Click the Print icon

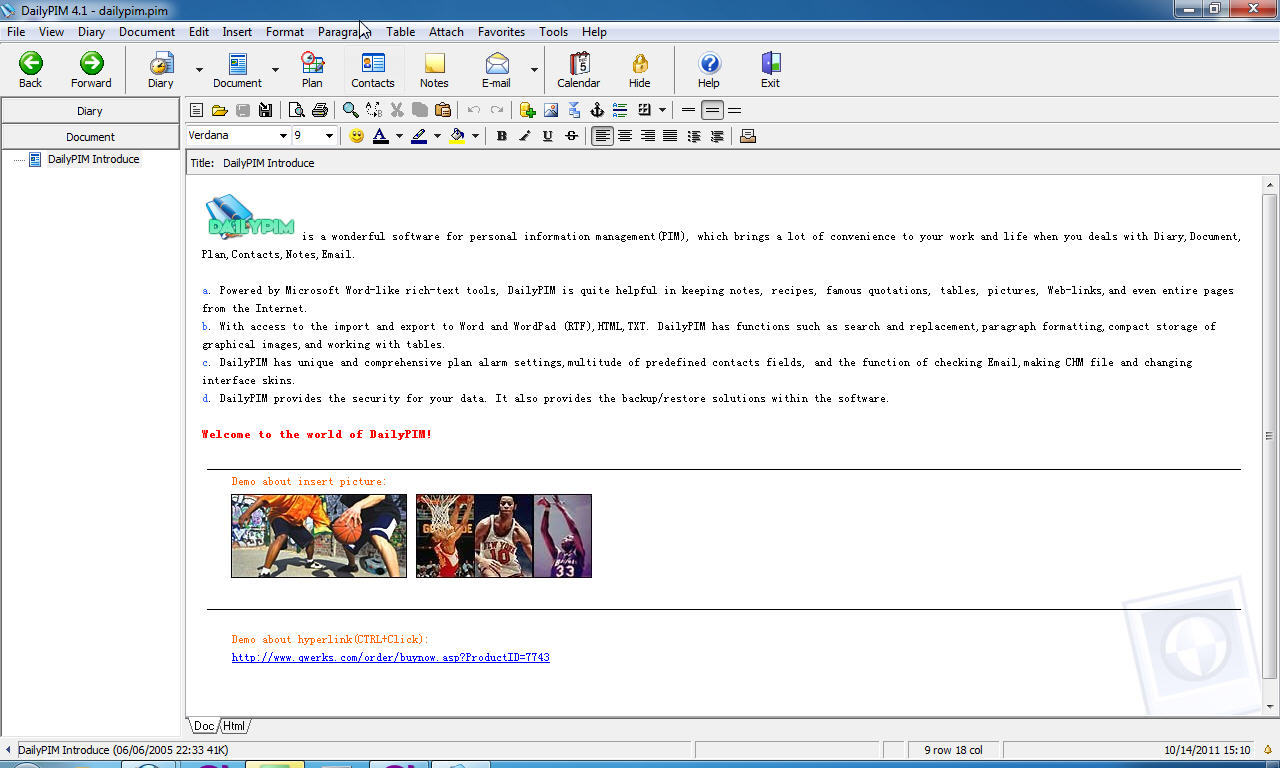tap(319, 110)
